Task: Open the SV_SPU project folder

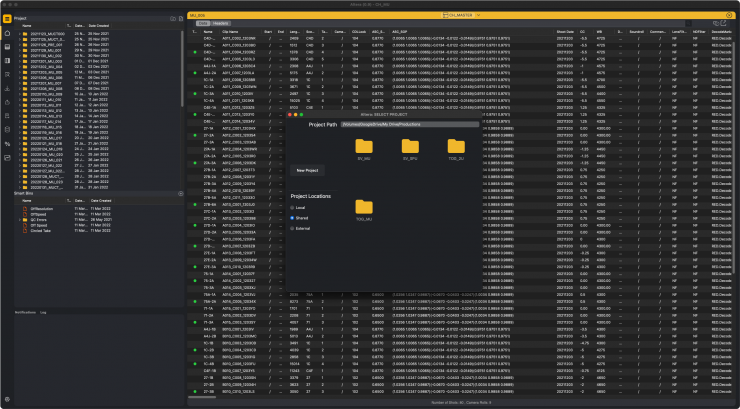Action: coord(409,148)
